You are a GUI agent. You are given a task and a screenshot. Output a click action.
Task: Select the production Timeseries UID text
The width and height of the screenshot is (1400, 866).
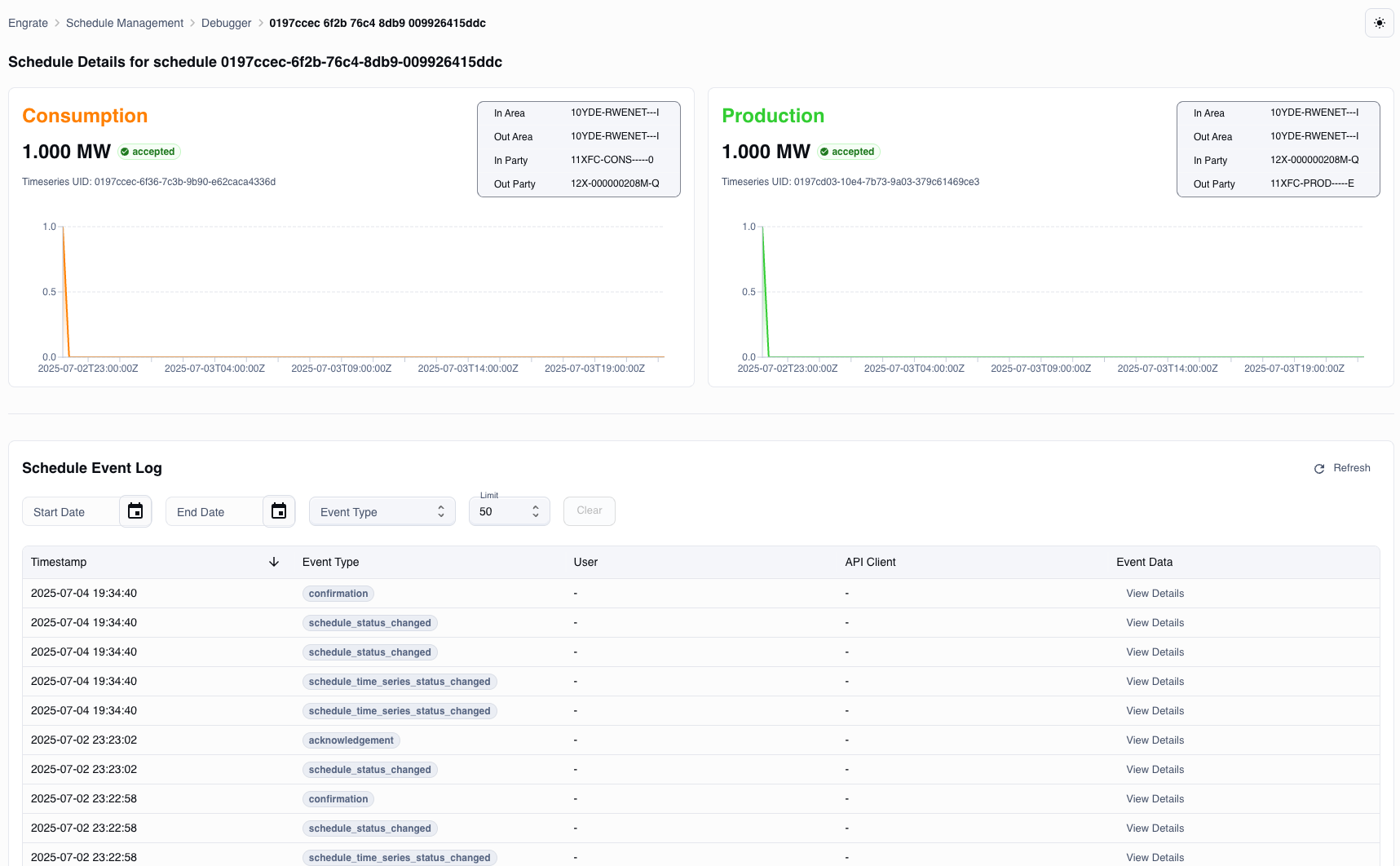(850, 182)
